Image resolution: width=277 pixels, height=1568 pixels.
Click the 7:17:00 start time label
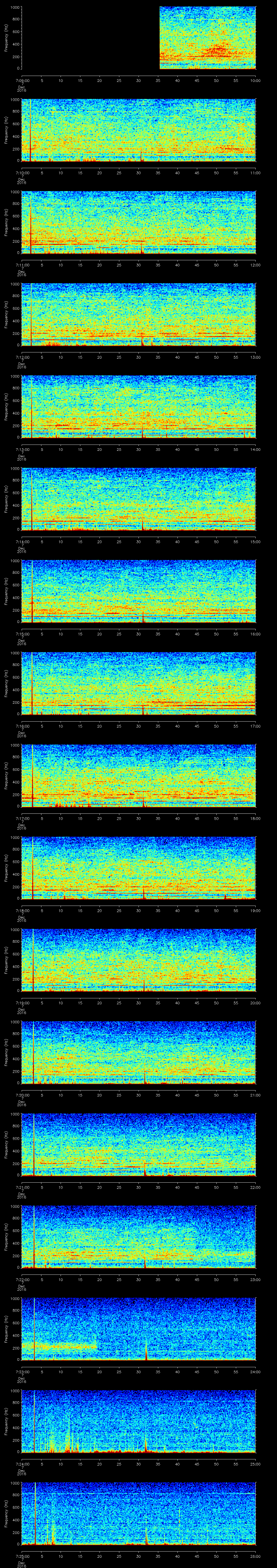pyautogui.click(x=22, y=818)
